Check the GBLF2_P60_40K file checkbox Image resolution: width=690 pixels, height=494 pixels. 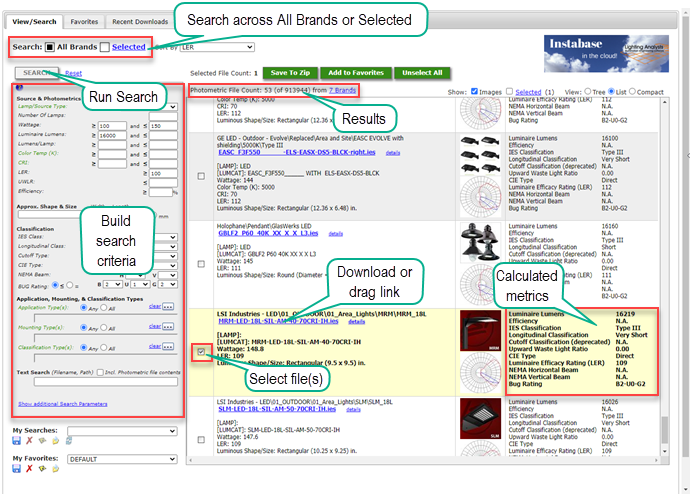click(201, 264)
